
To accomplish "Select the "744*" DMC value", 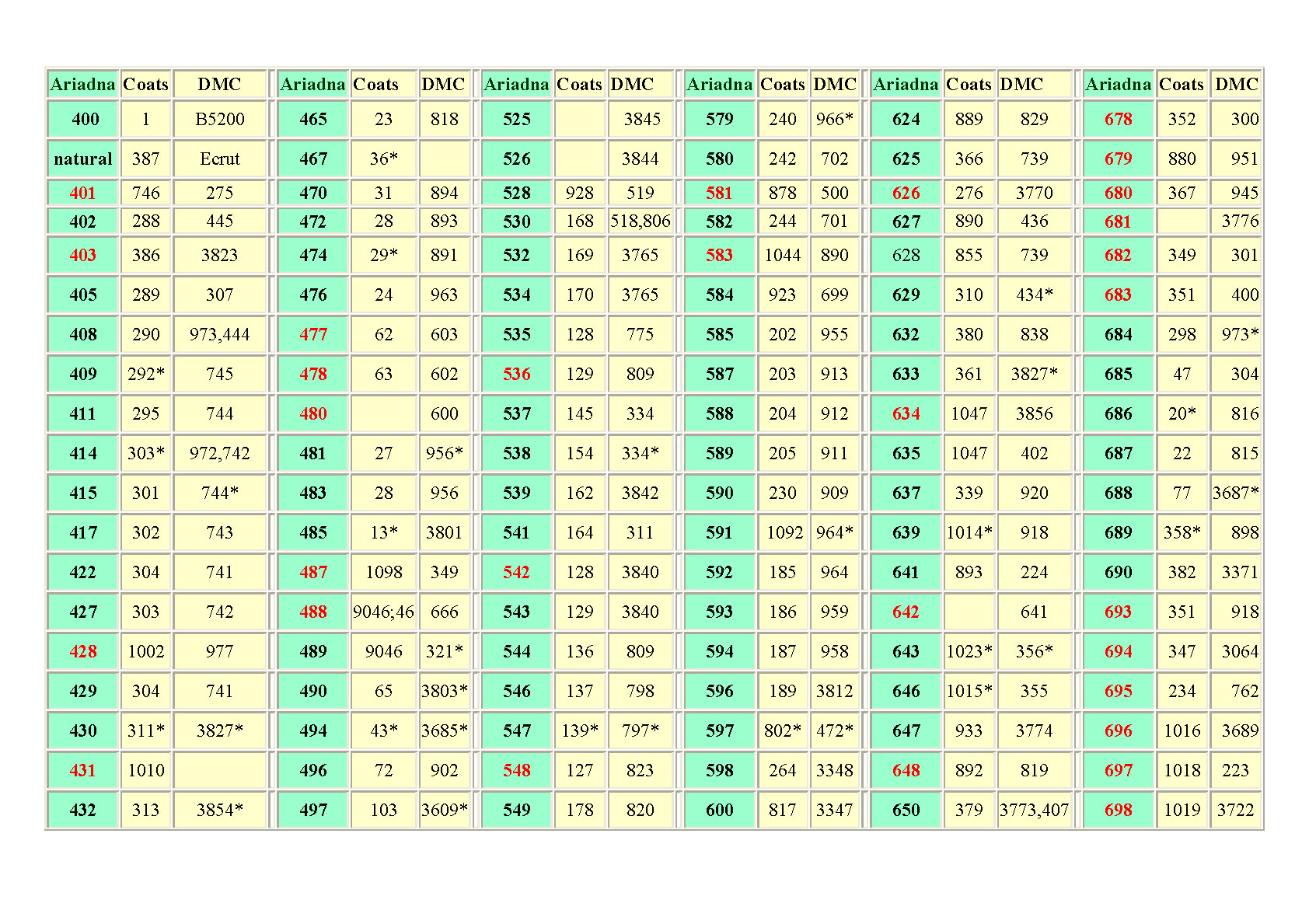I will point(220,493).
